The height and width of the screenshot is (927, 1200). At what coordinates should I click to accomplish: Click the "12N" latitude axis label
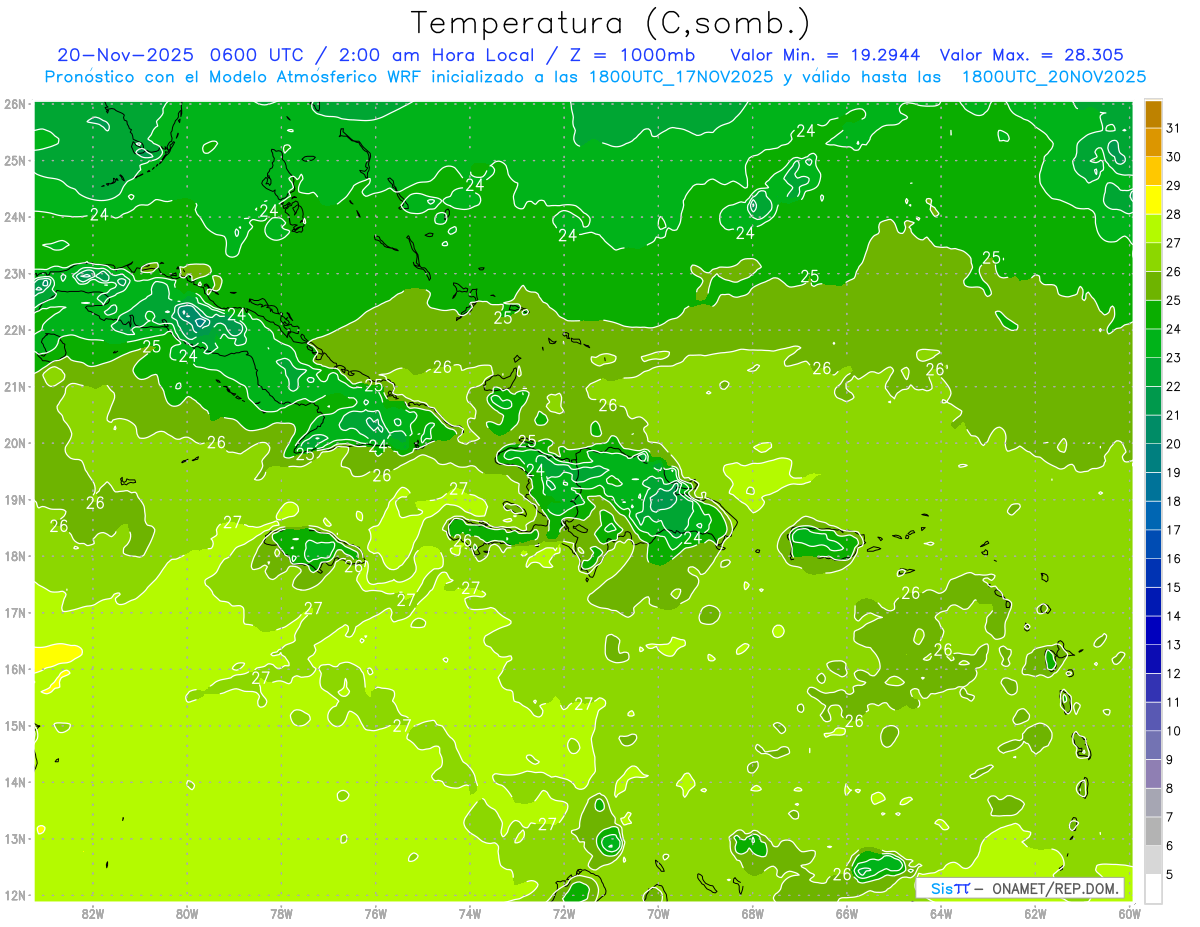tap(15, 895)
